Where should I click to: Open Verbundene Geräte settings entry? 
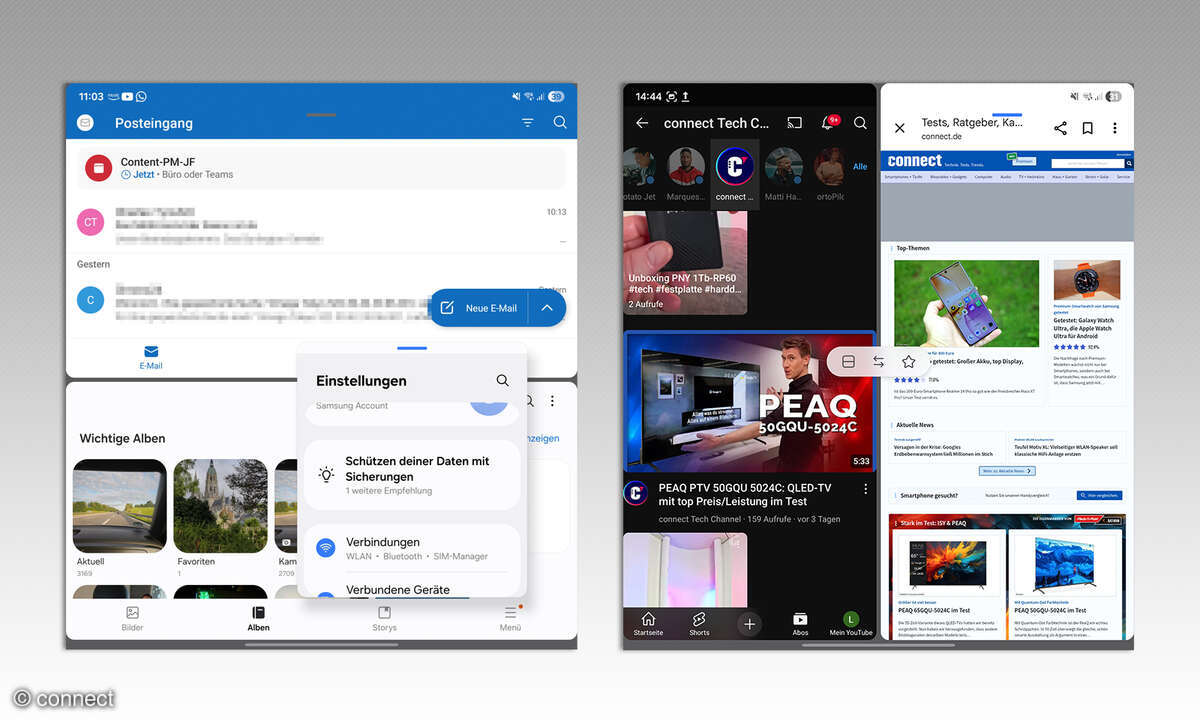click(x=412, y=589)
